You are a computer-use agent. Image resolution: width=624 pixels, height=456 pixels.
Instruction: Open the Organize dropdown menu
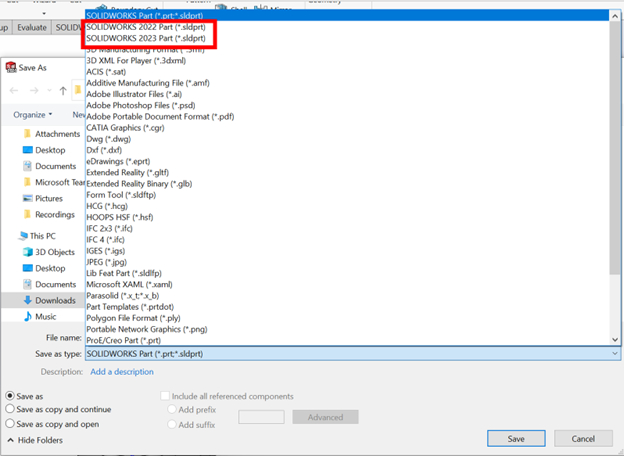33,115
